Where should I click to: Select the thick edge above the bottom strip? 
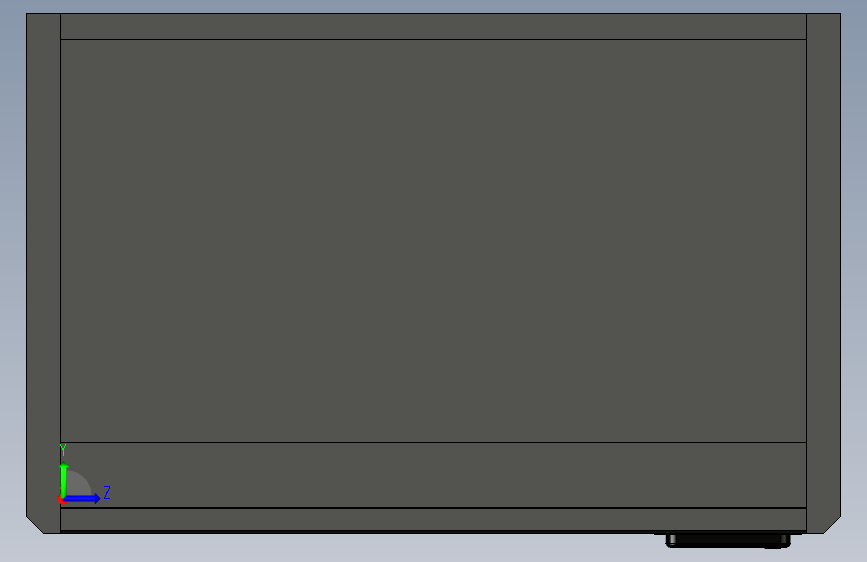[434, 508]
